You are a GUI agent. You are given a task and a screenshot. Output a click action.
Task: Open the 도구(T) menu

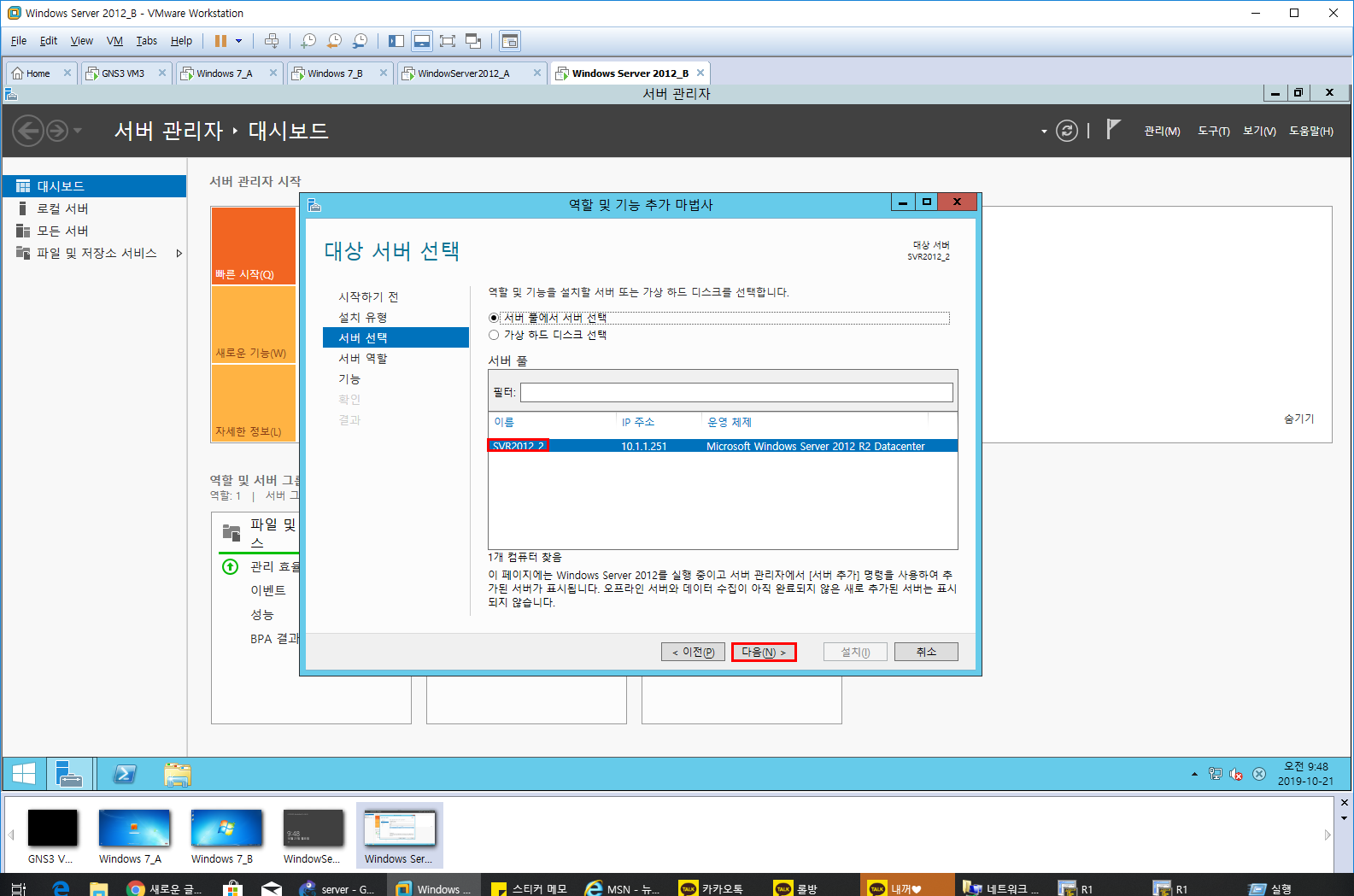tap(1213, 131)
